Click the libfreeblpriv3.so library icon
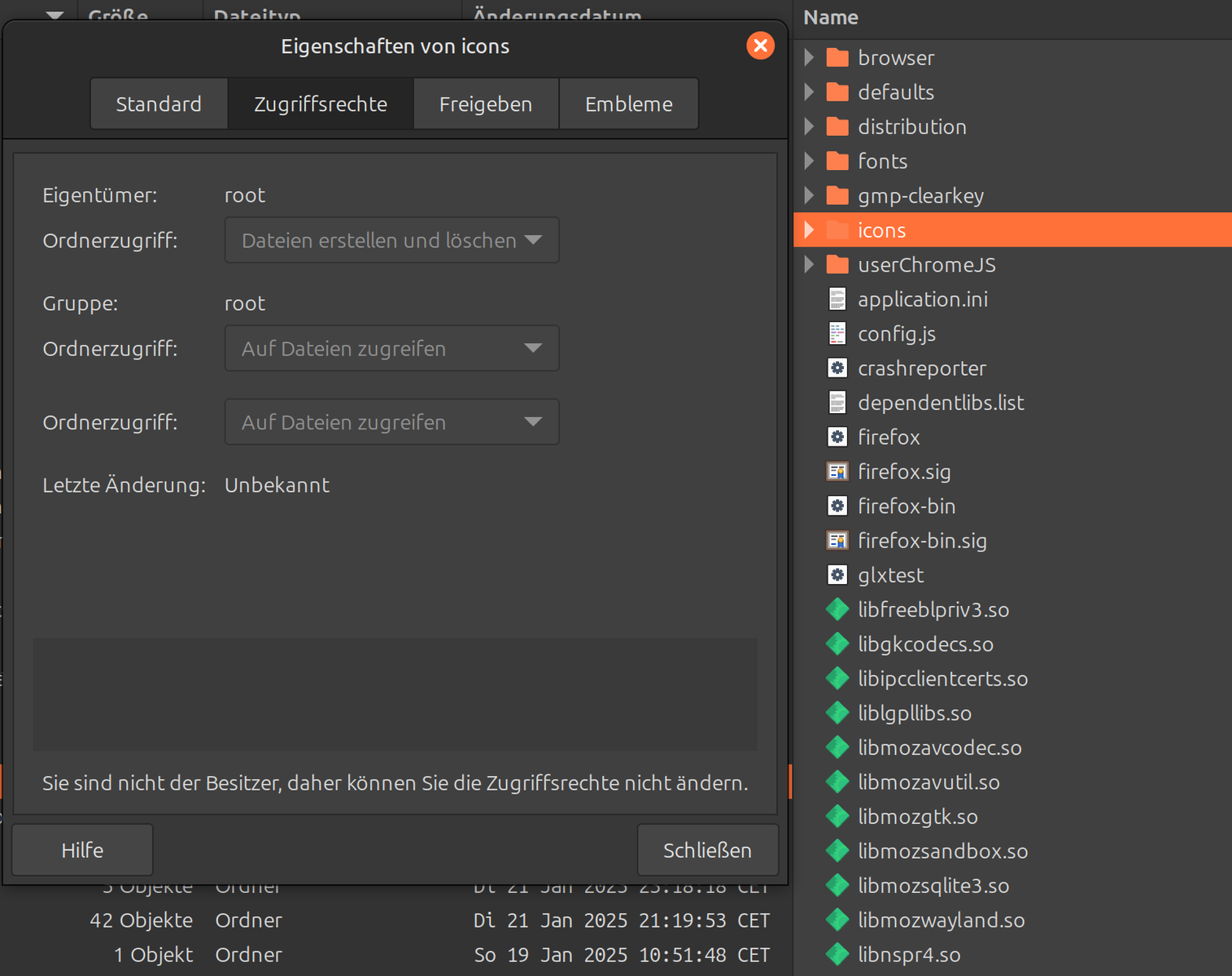Viewport: 1232px width, 976px height. 837,610
